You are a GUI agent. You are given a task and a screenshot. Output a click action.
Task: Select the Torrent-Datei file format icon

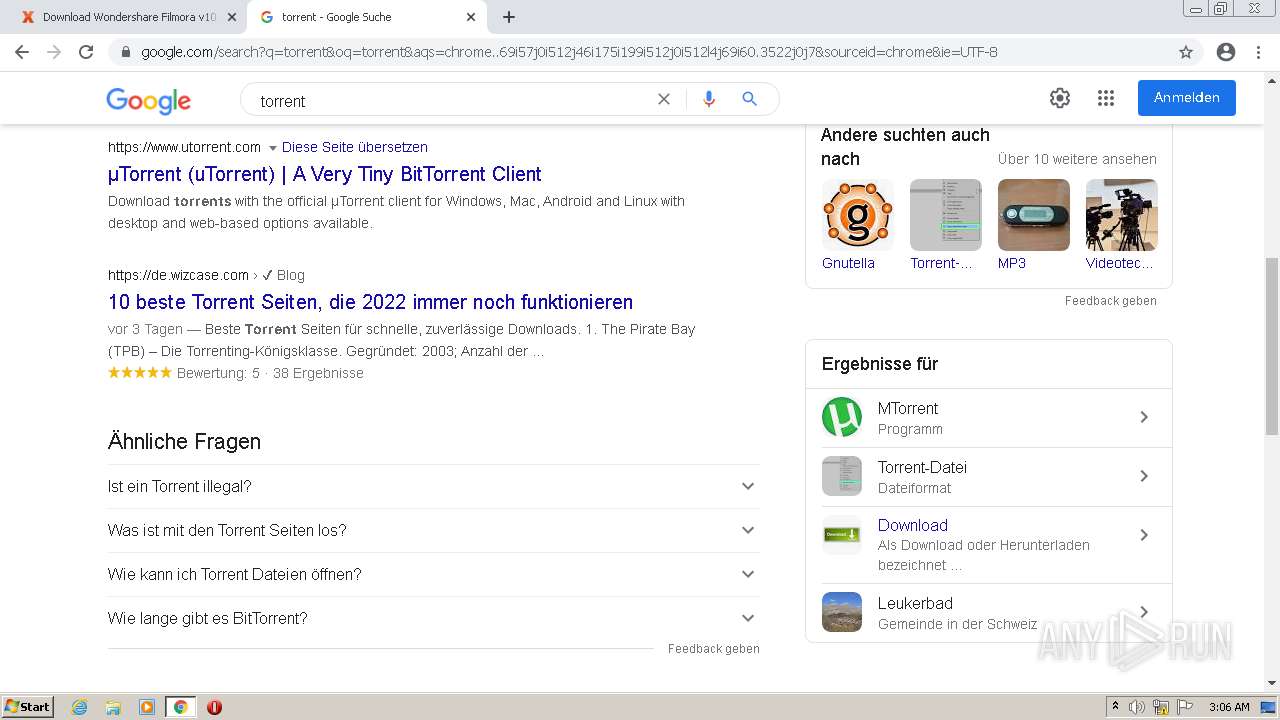[x=842, y=476]
